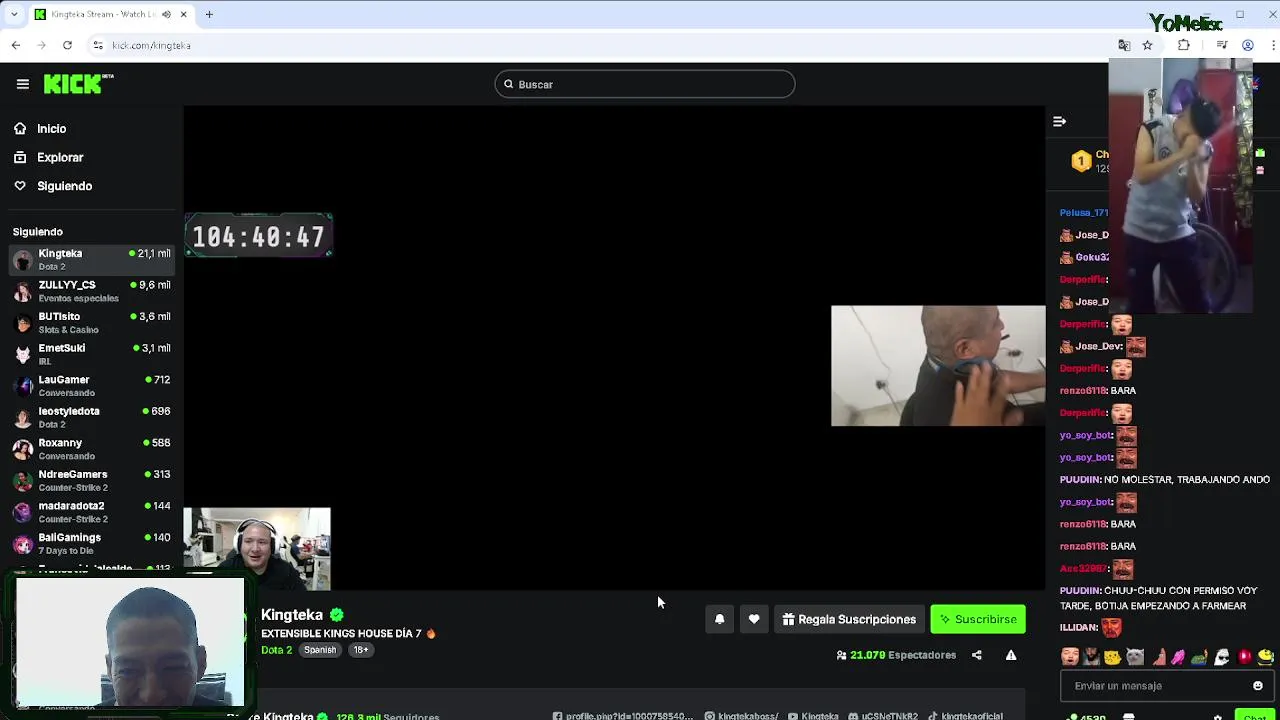Screen dimensions: 1280x720
Task: Bookmark this page with star icon
Action: pos(1148,45)
